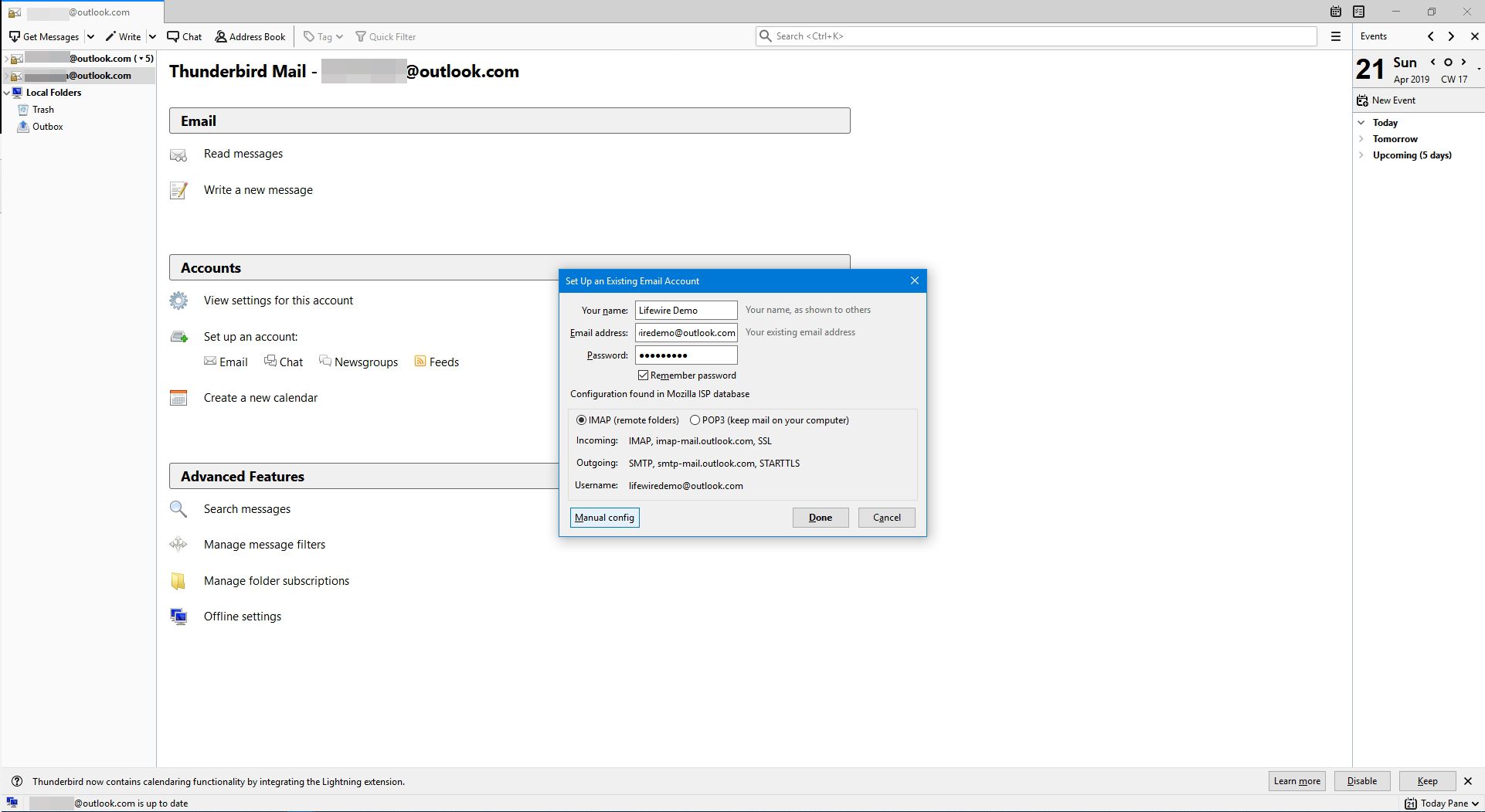Image resolution: width=1485 pixels, height=812 pixels.
Task: Toggle the Remember password checkbox
Action: click(643, 375)
